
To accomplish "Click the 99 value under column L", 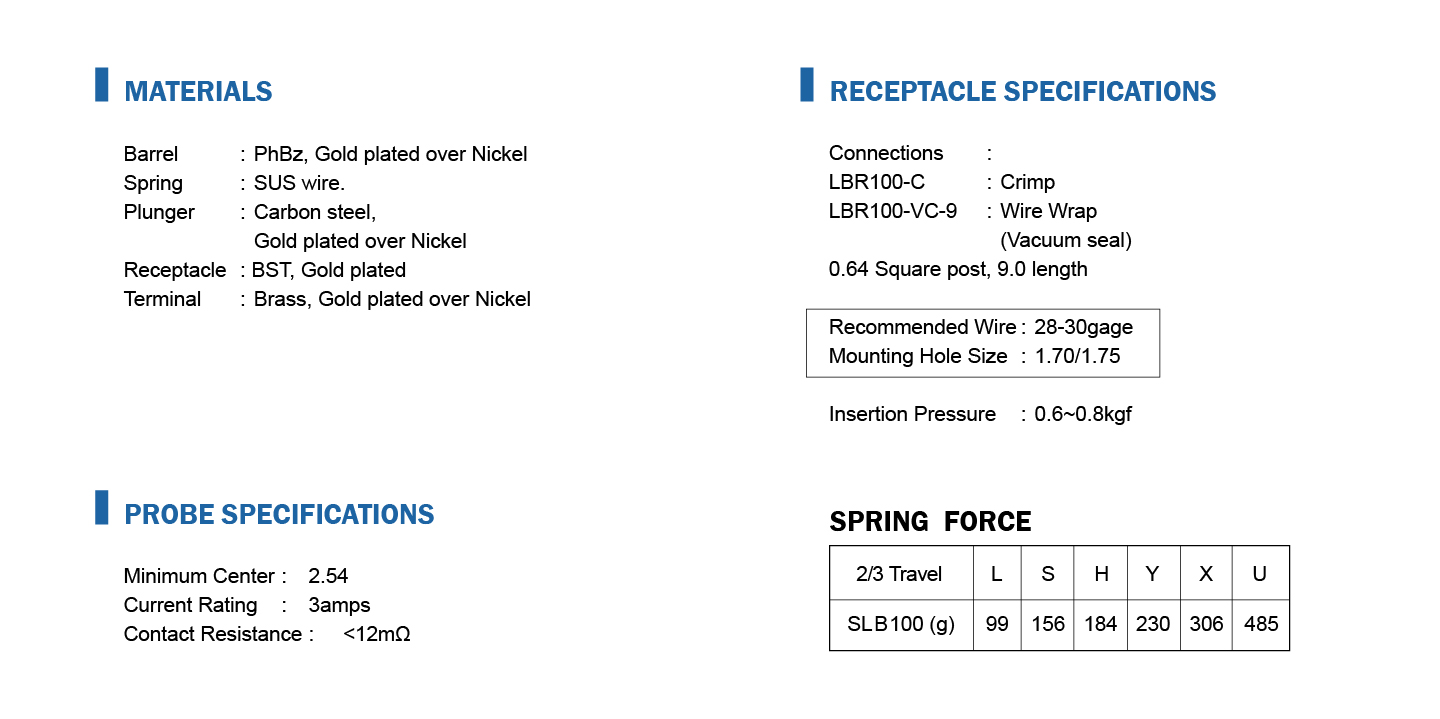I will coord(997,624).
